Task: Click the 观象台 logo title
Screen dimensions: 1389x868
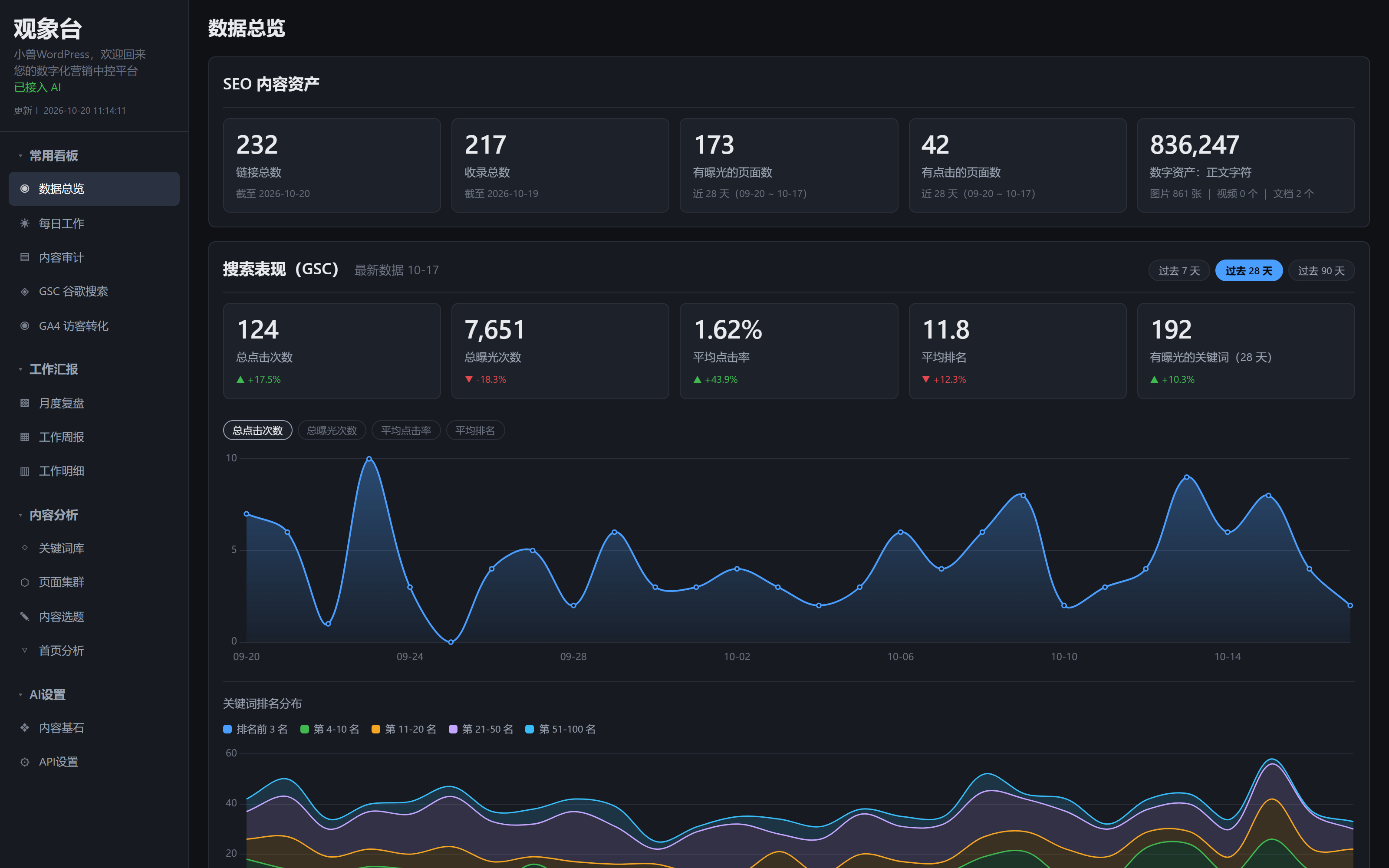Action: (x=48, y=29)
